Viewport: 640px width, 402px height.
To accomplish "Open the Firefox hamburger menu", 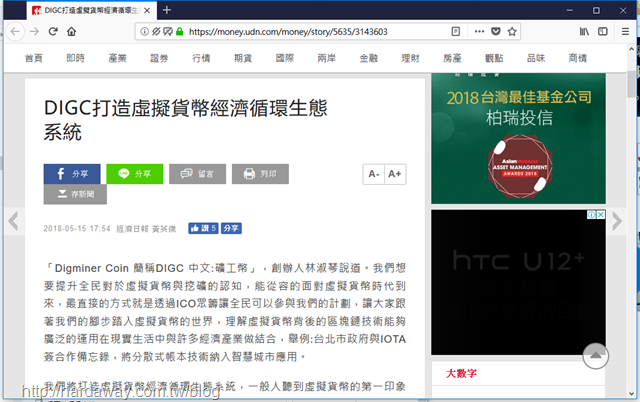I will [625, 31].
